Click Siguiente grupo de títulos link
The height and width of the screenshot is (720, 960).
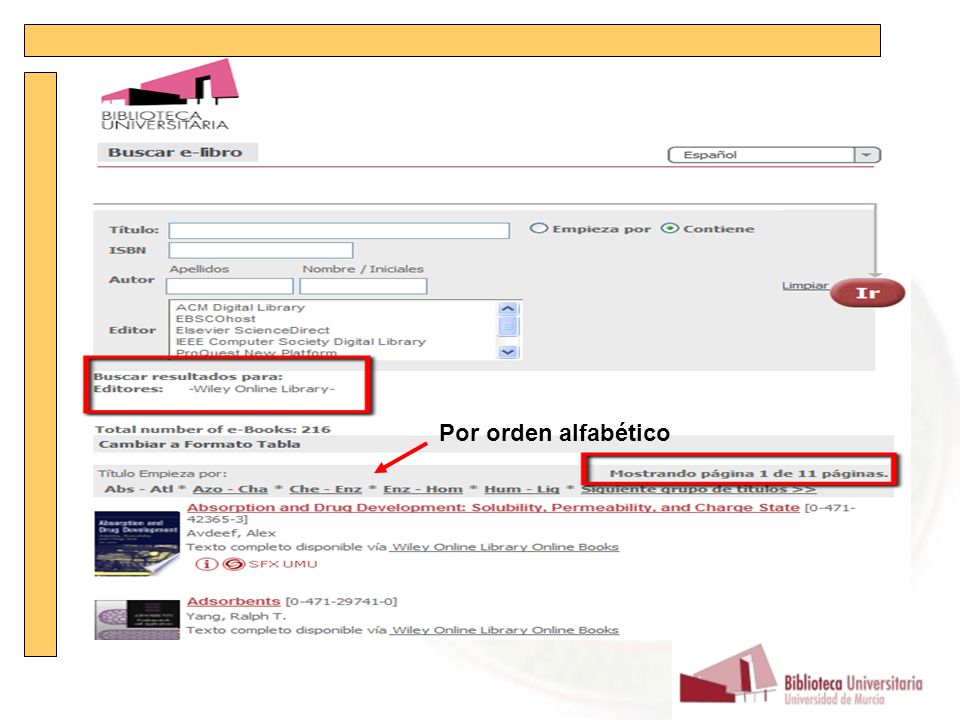click(x=698, y=489)
